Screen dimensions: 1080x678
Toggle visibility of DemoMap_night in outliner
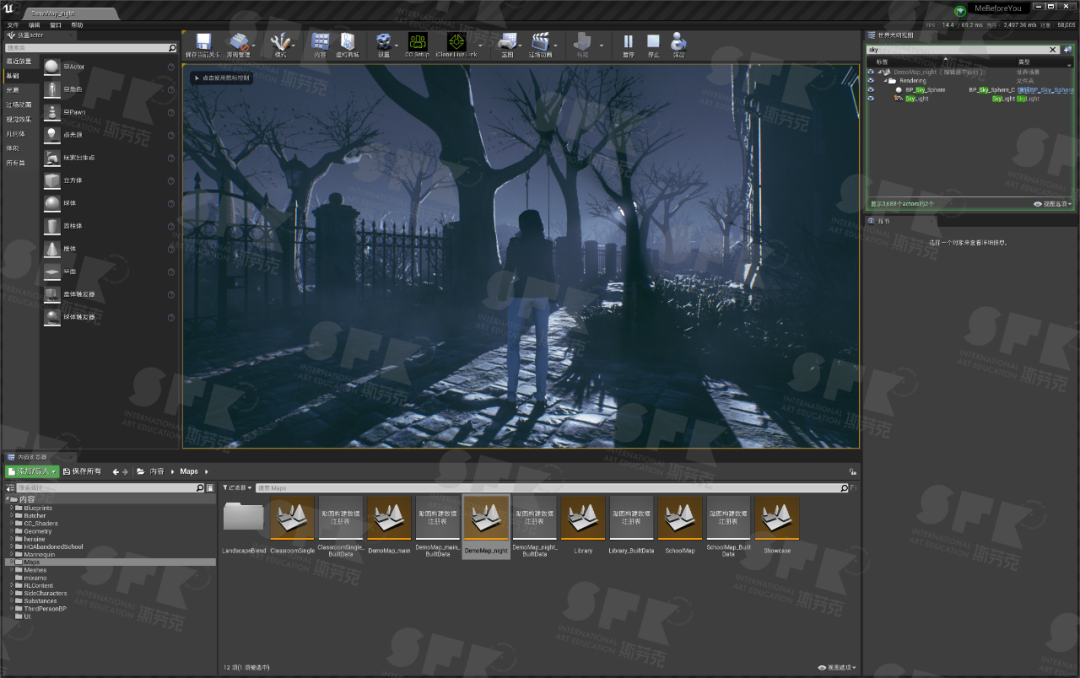[871, 72]
